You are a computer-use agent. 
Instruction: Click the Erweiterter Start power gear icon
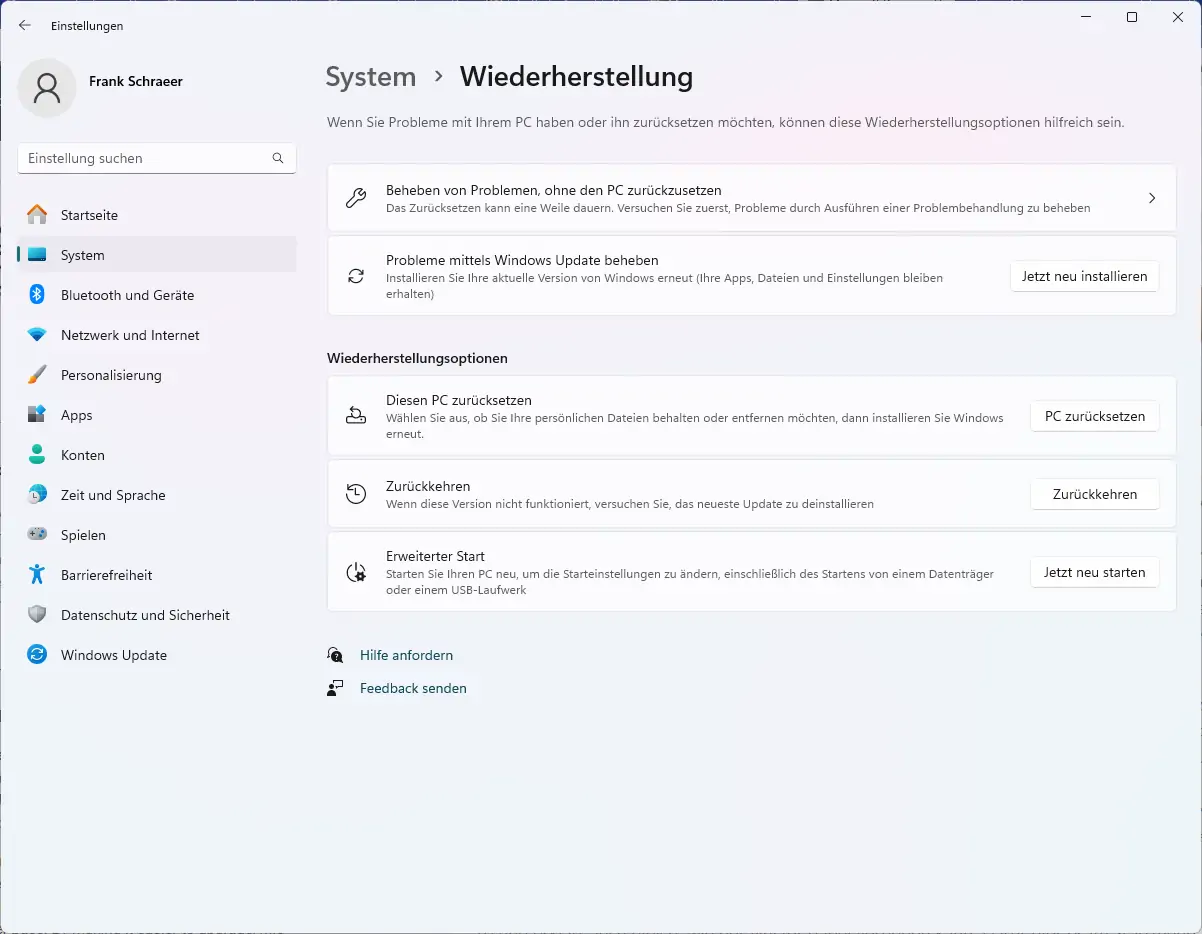(x=356, y=572)
